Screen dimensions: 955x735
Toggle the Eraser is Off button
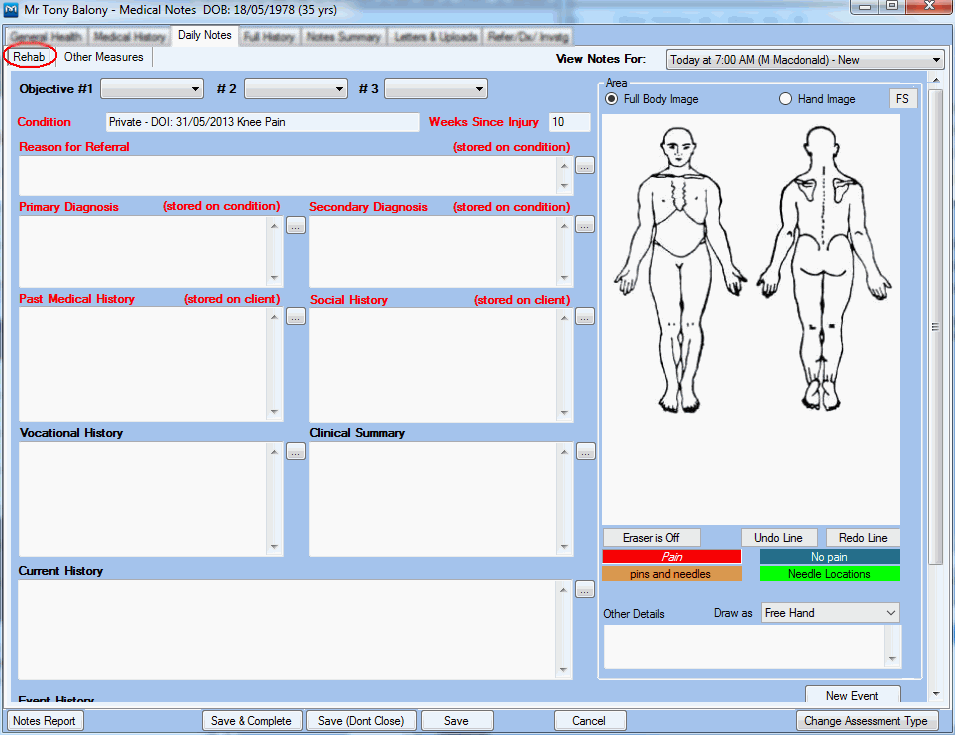[651, 538]
